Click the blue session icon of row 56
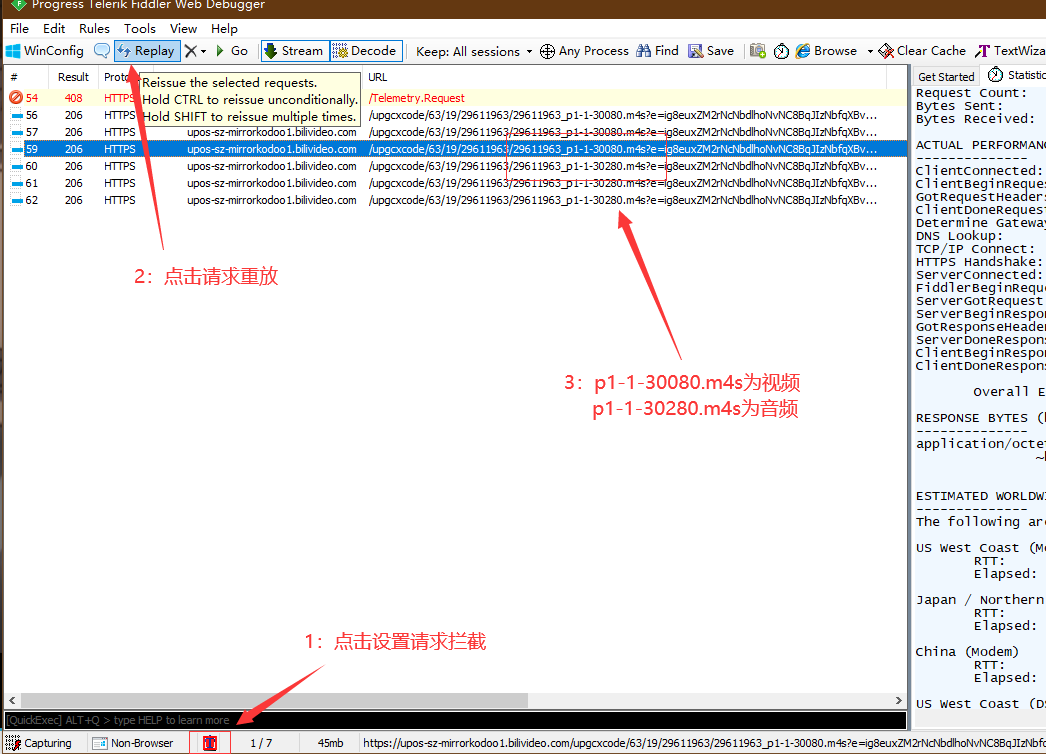Viewport: 1046px width, 754px height. click(x=17, y=115)
